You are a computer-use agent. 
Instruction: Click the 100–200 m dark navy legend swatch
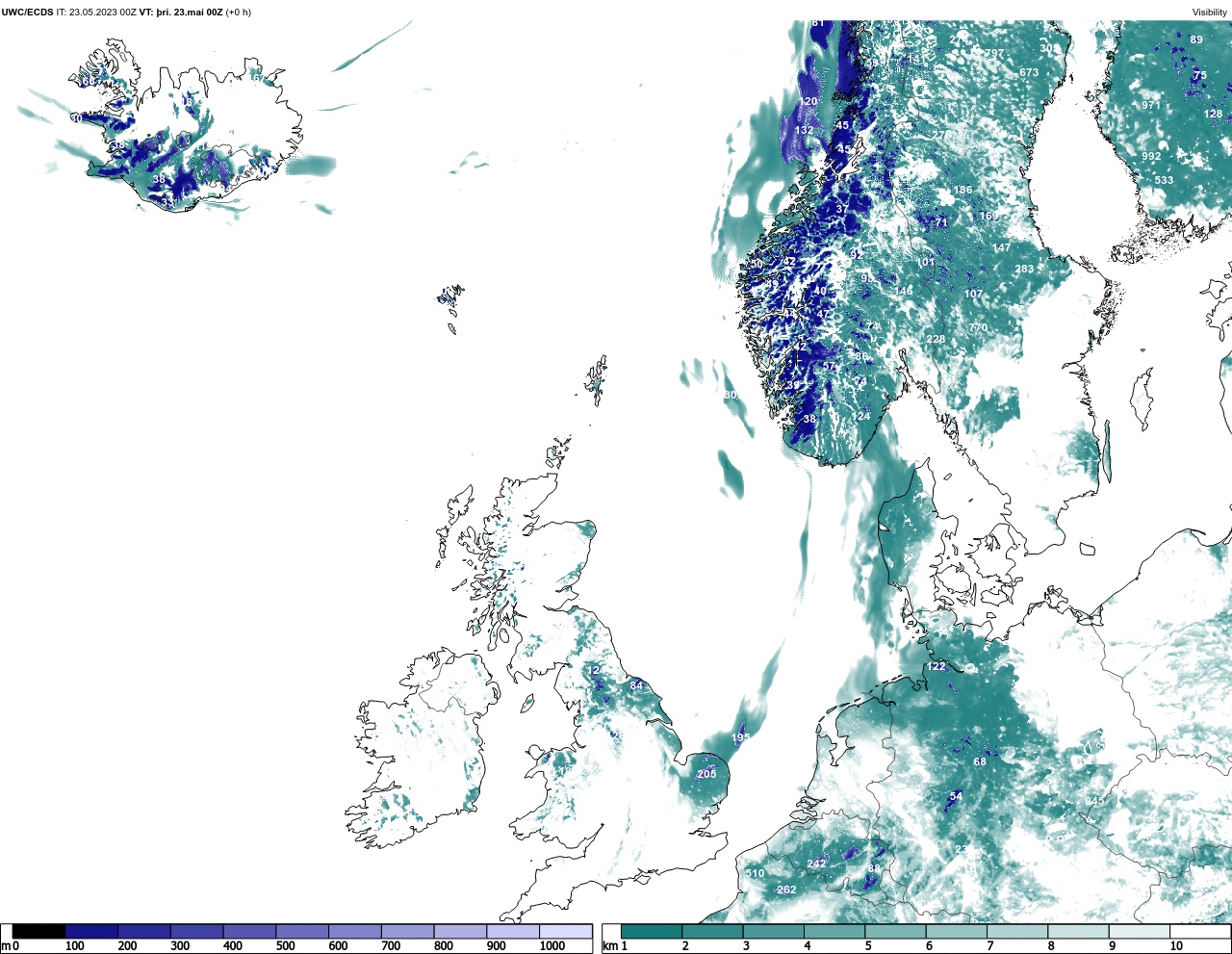(x=91, y=932)
